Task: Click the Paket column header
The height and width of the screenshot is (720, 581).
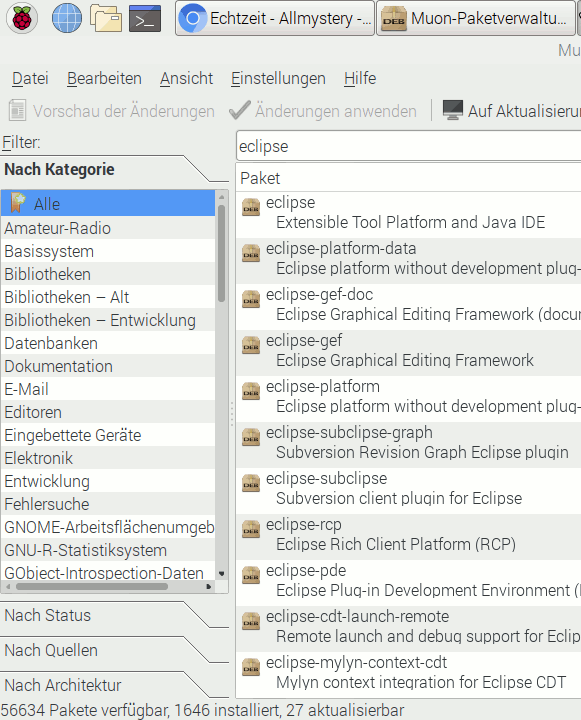Action: (408, 178)
